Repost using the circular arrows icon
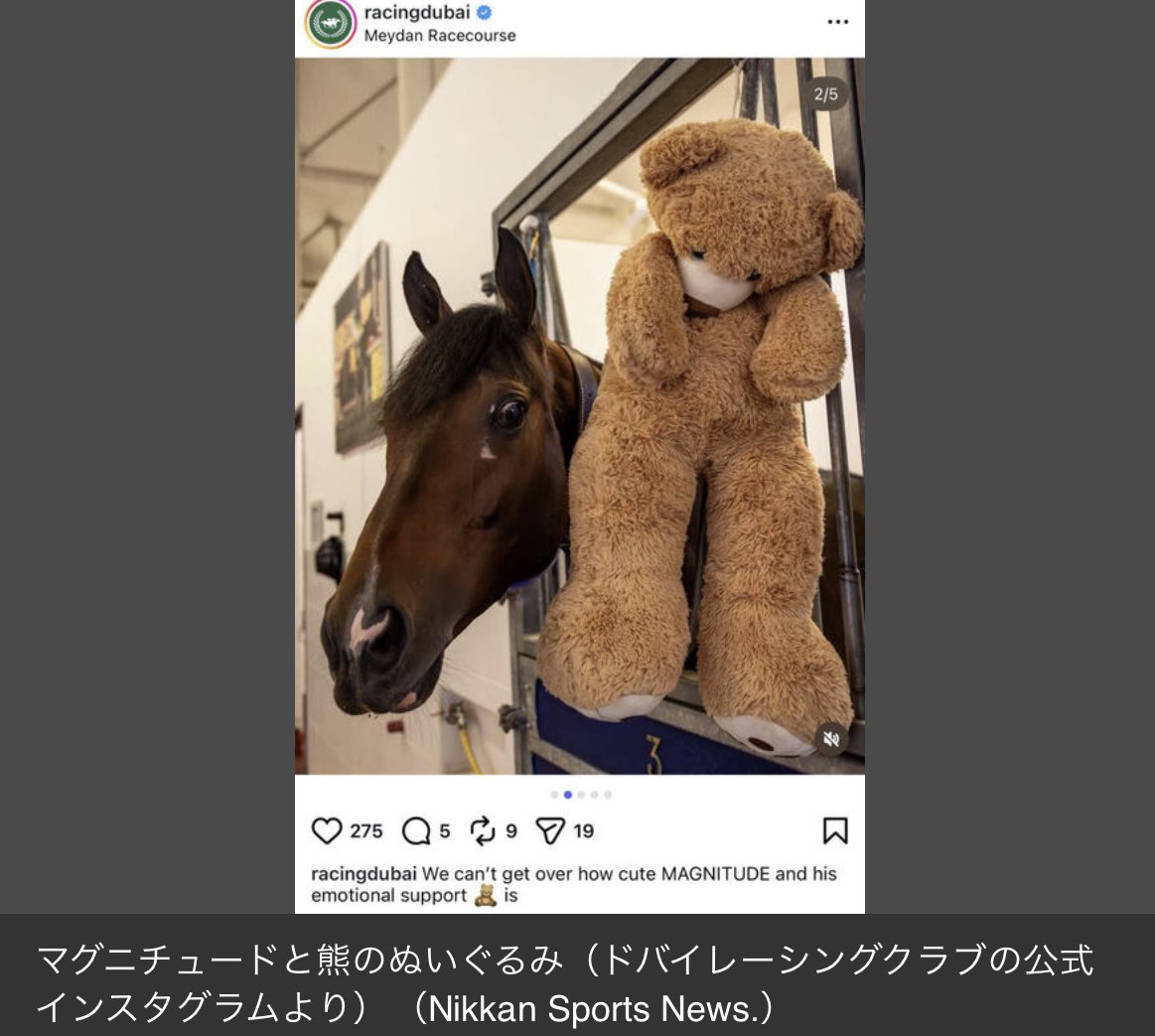This screenshot has width=1155, height=1036. [483, 830]
